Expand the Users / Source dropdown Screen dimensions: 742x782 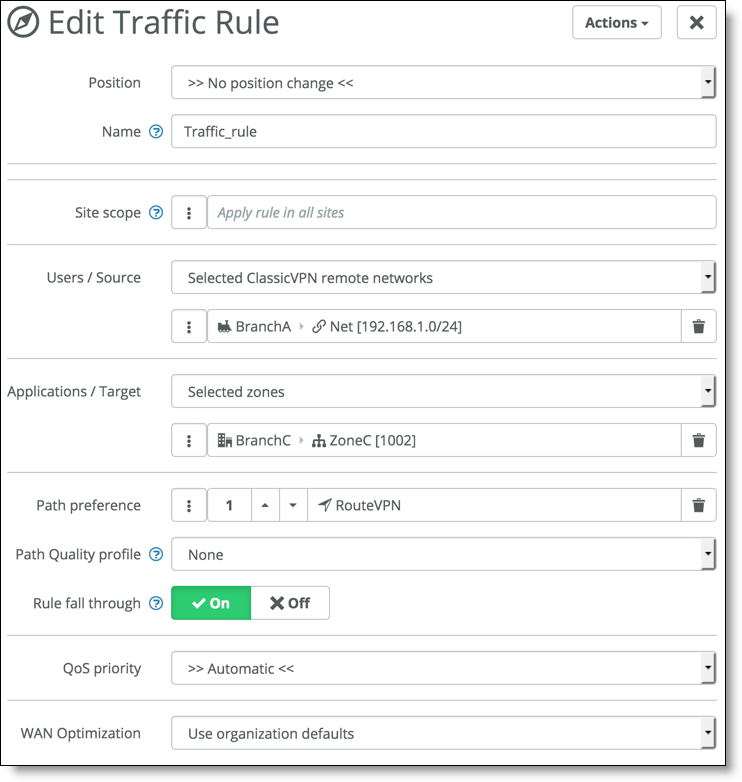coord(444,278)
